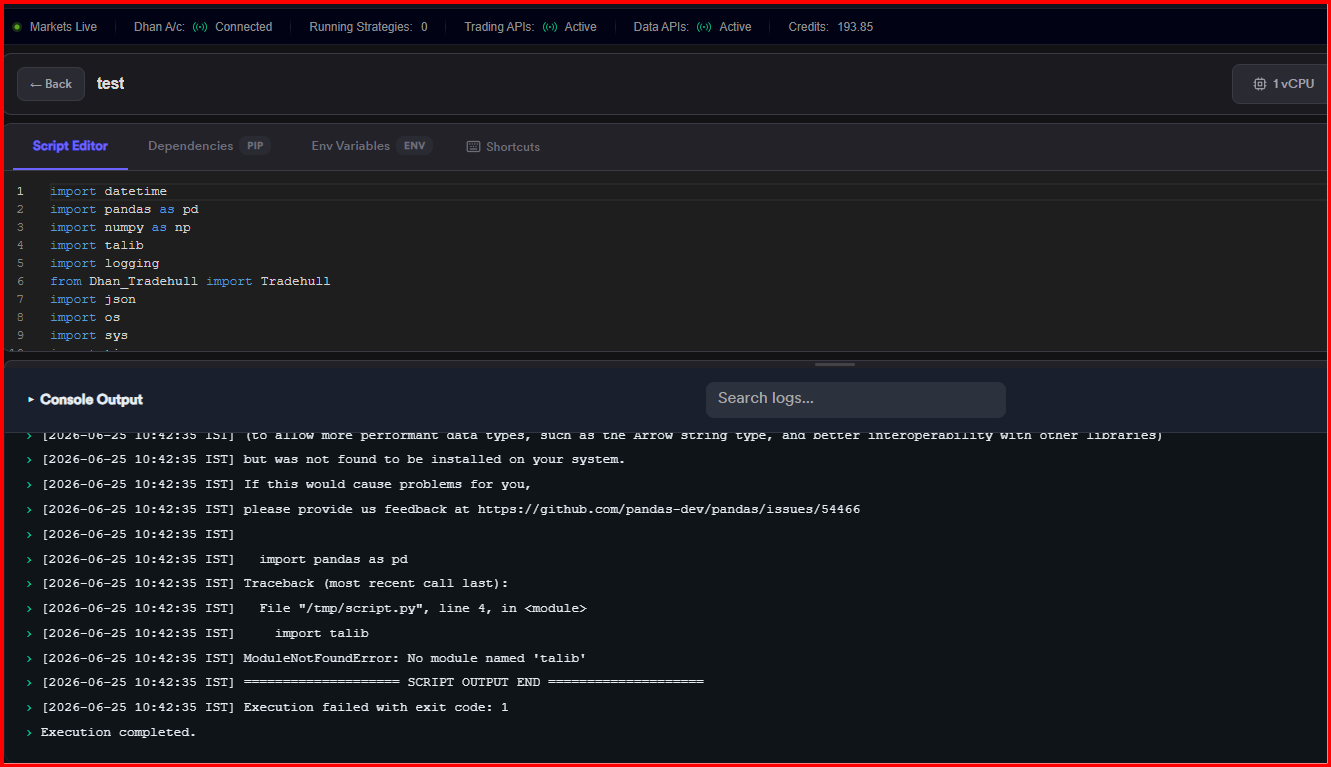Go back using the Back button
Image resolution: width=1331 pixels, height=767 pixels.
point(51,84)
